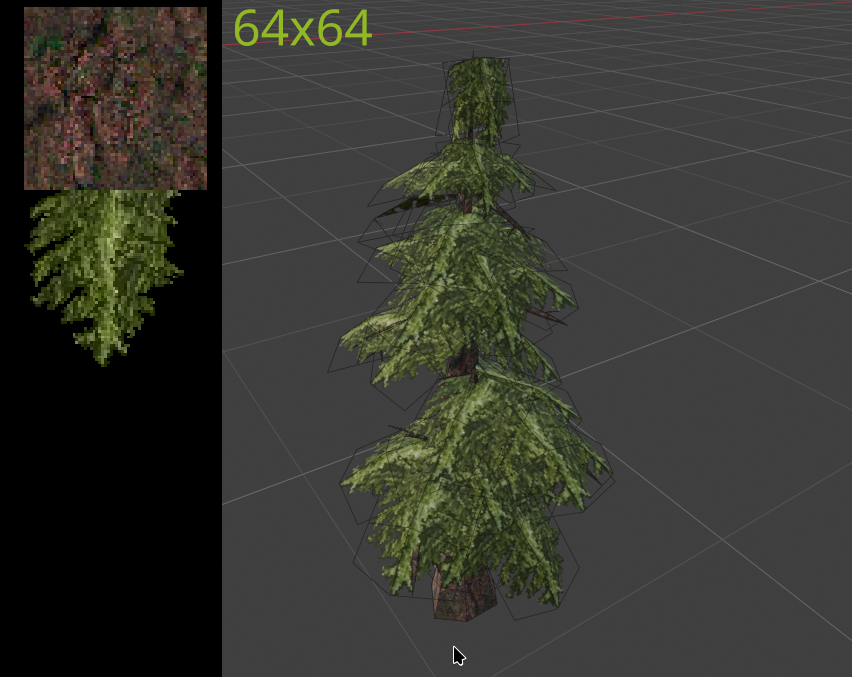Select the pine tree model in viewport
852x677 pixels.
coord(471,338)
